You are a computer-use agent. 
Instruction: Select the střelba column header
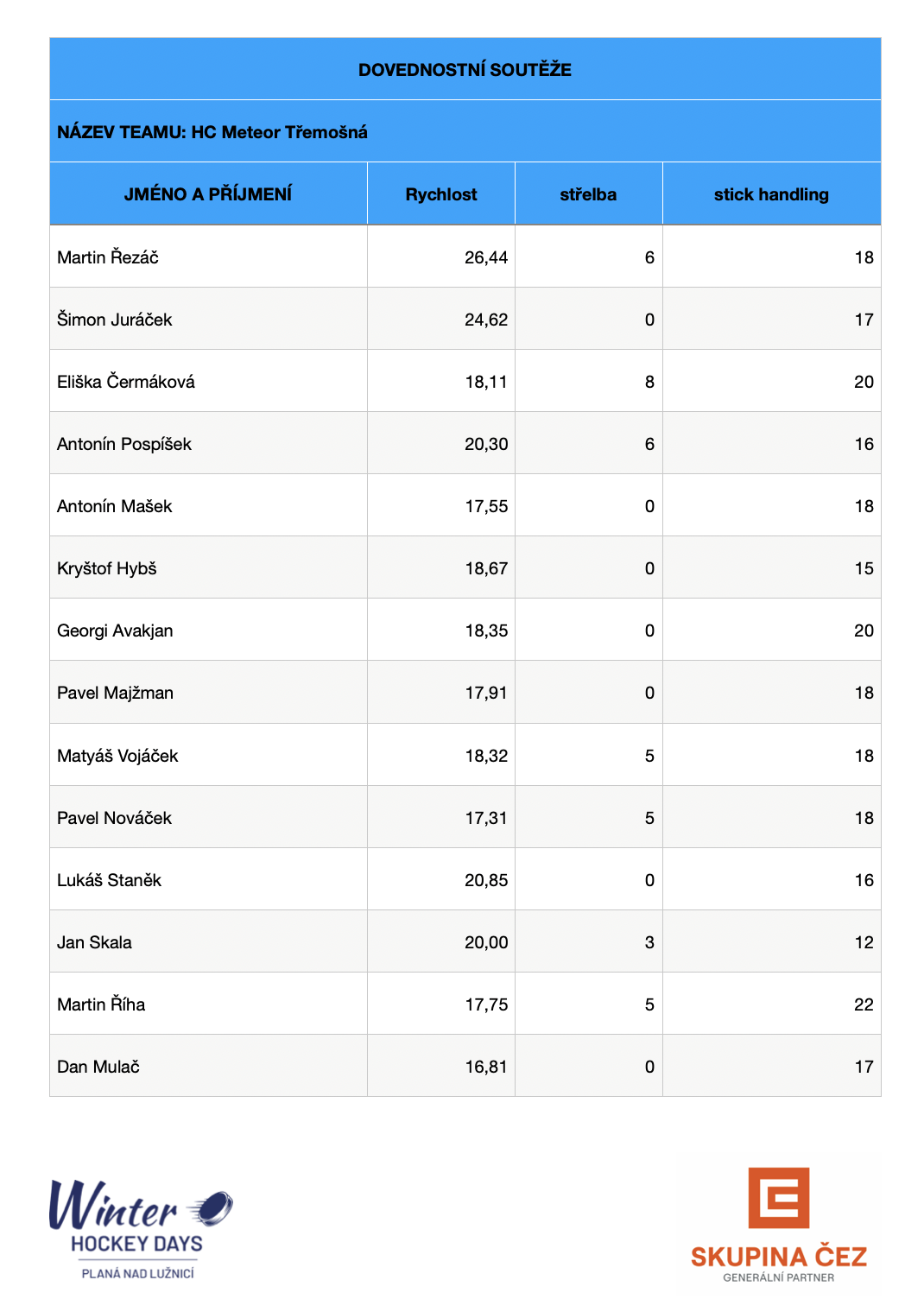point(588,194)
